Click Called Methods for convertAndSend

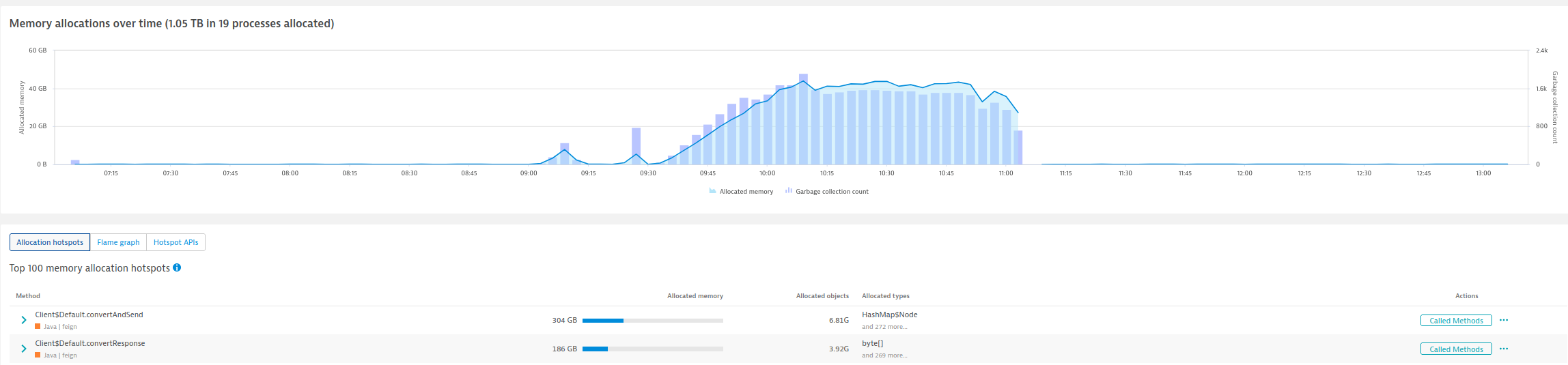1456,321
